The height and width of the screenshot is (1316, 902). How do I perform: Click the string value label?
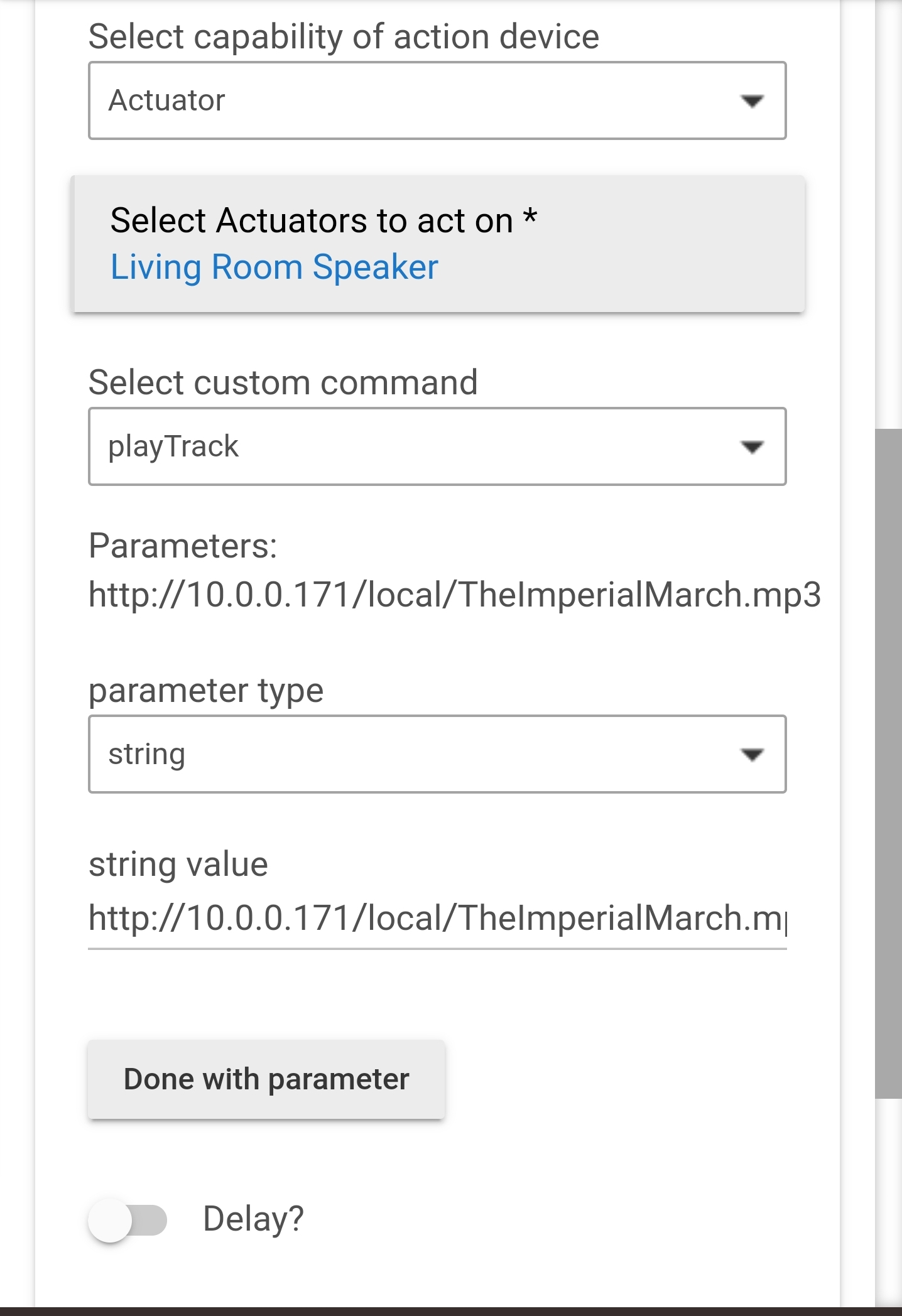(x=178, y=864)
